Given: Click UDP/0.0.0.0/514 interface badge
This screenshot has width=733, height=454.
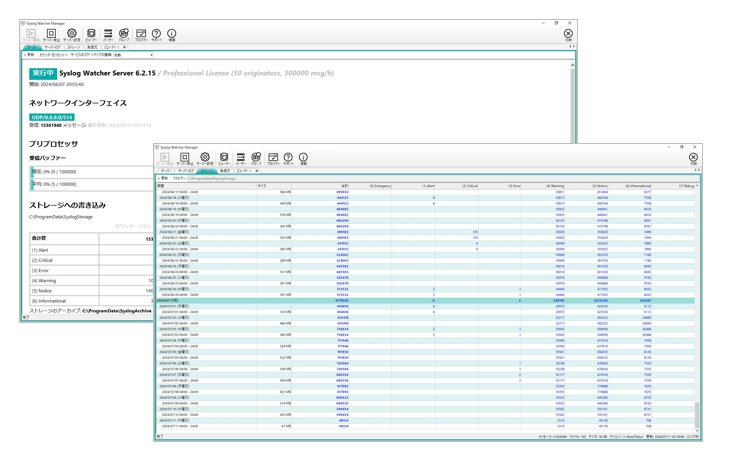Looking at the screenshot, I should coord(52,117).
